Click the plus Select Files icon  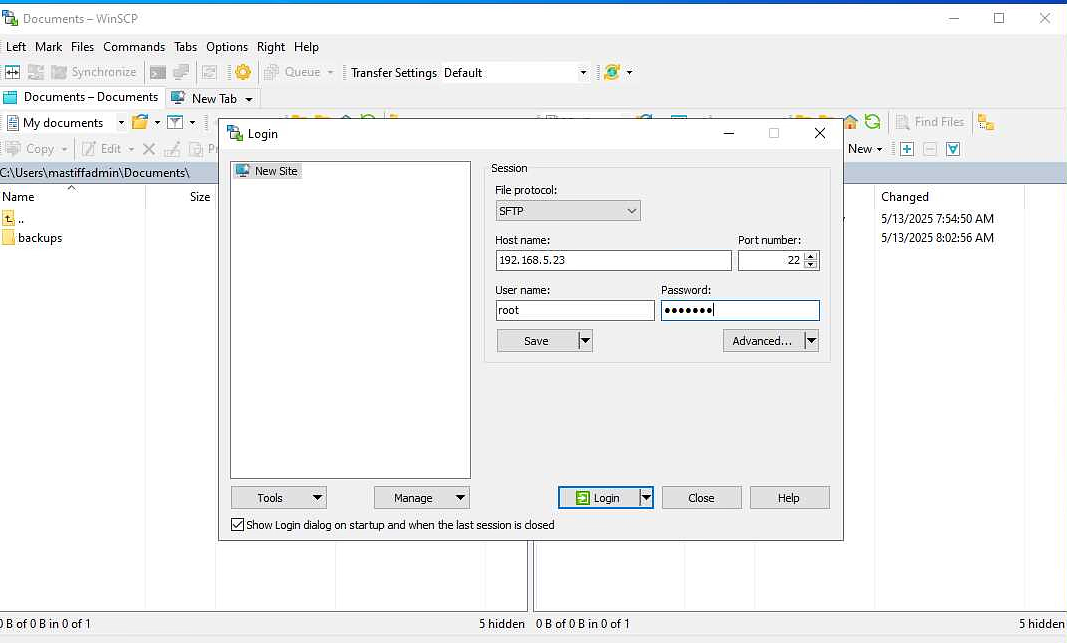906,149
